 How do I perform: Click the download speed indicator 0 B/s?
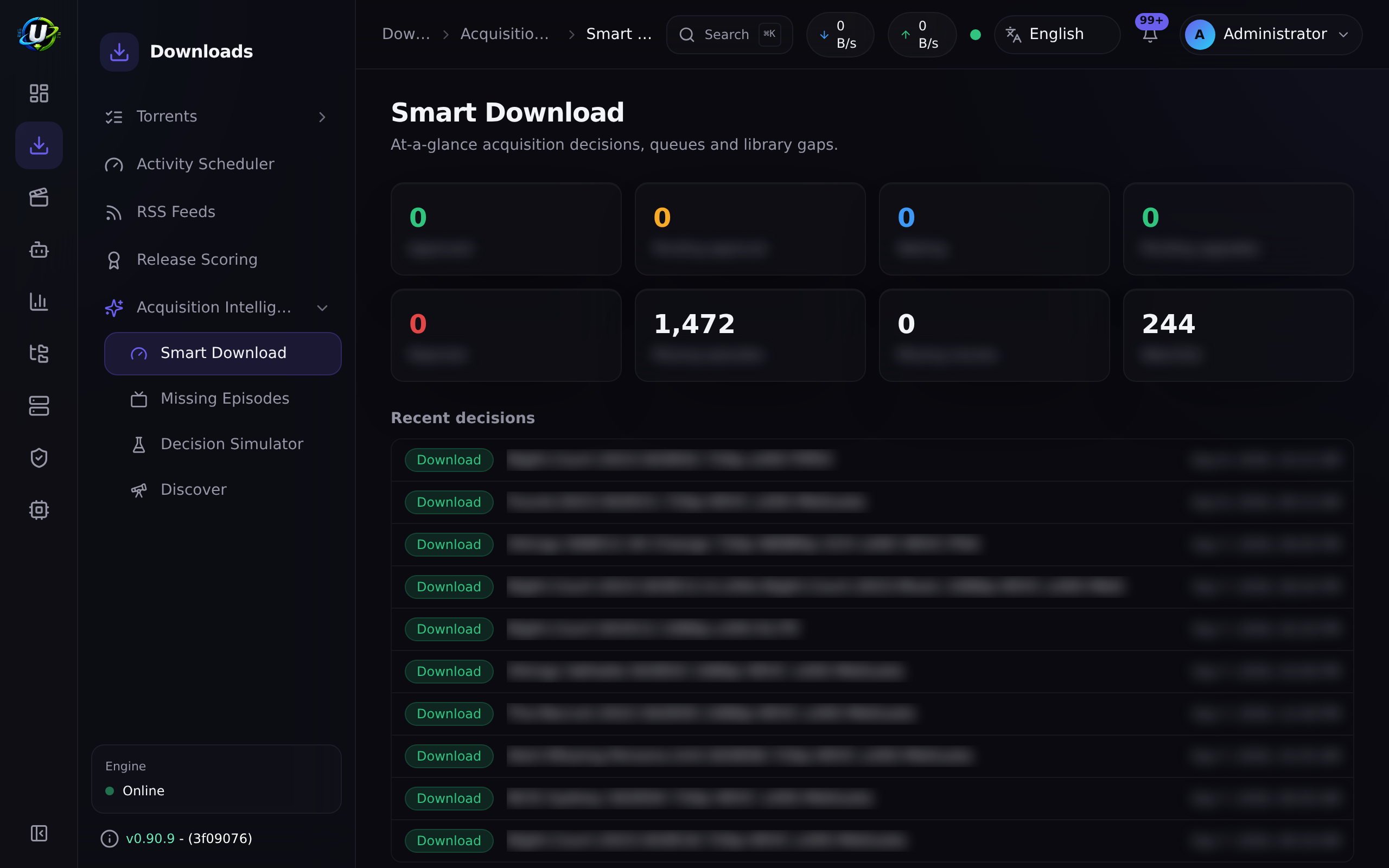tap(840, 34)
